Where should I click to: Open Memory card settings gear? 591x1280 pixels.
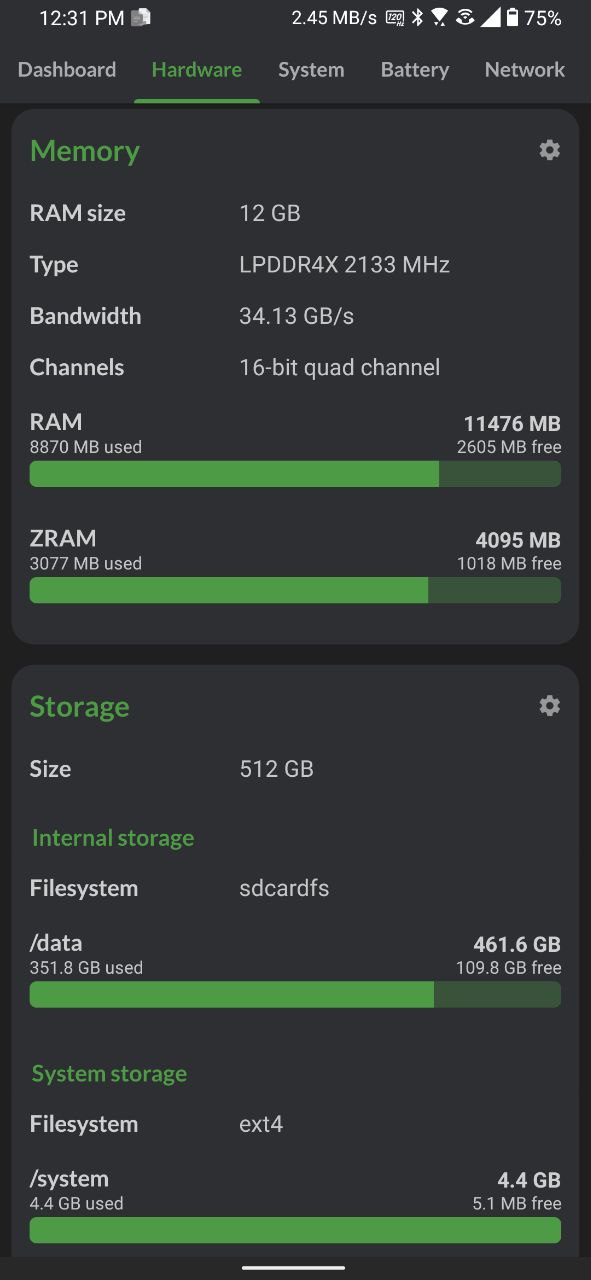(x=549, y=150)
